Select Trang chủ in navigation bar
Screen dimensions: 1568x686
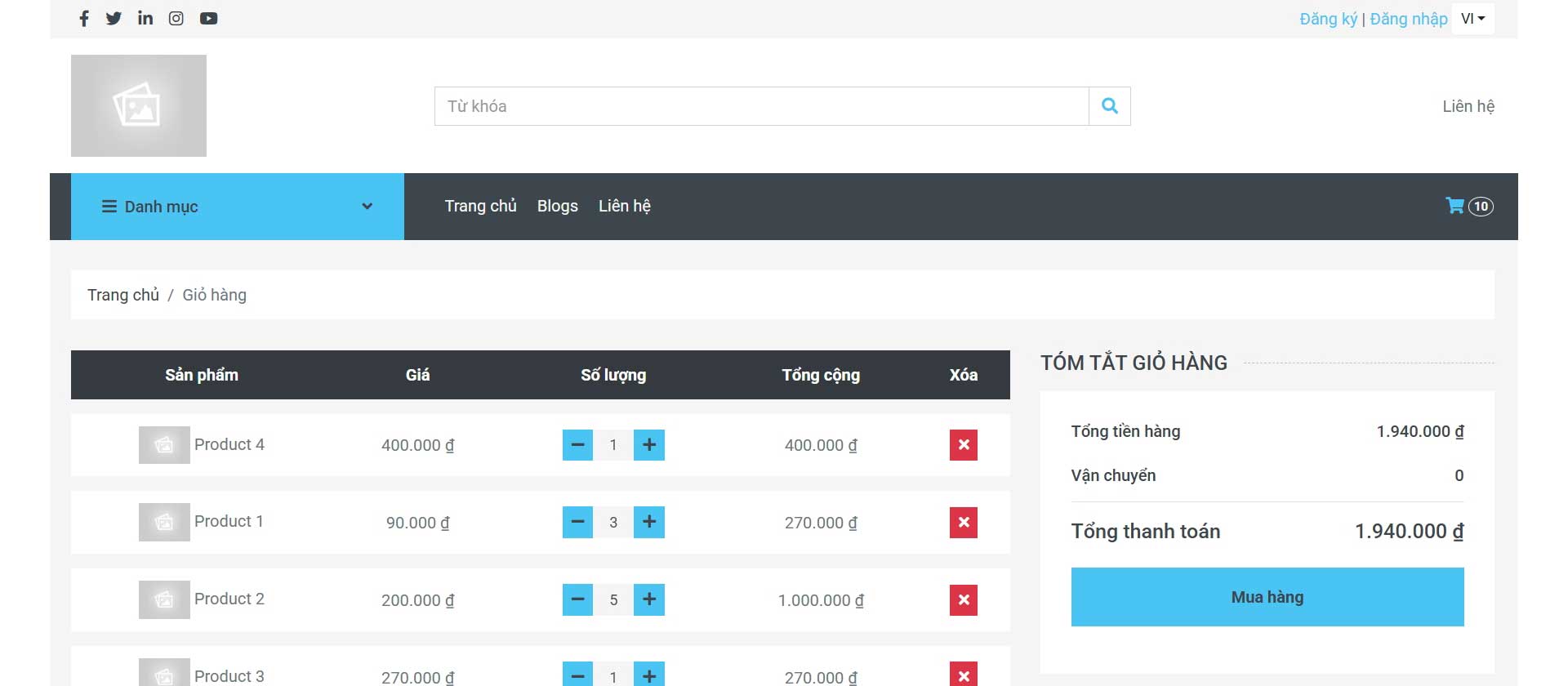pyautogui.click(x=480, y=207)
